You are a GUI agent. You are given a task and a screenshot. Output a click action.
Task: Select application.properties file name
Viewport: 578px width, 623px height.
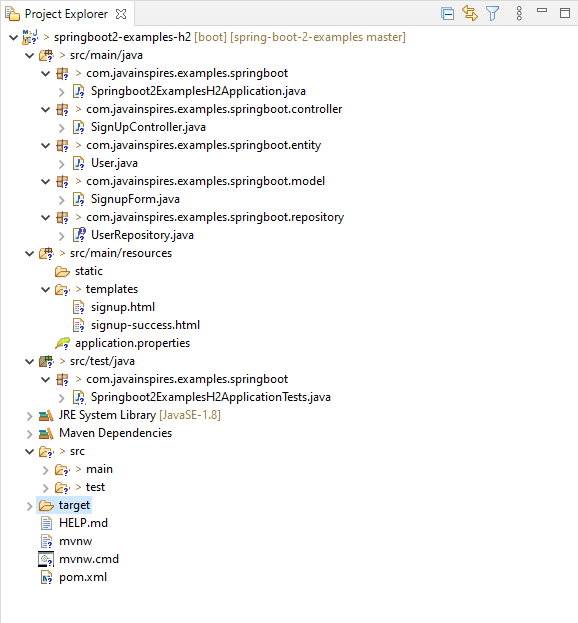point(132,343)
